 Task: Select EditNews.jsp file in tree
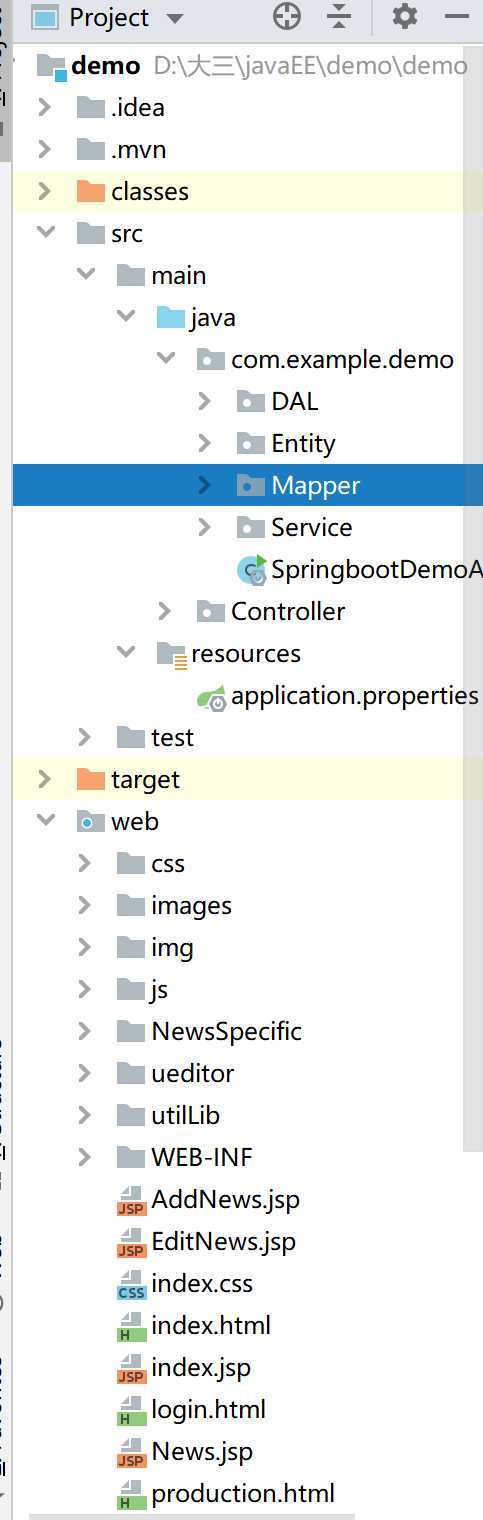[207, 1242]
